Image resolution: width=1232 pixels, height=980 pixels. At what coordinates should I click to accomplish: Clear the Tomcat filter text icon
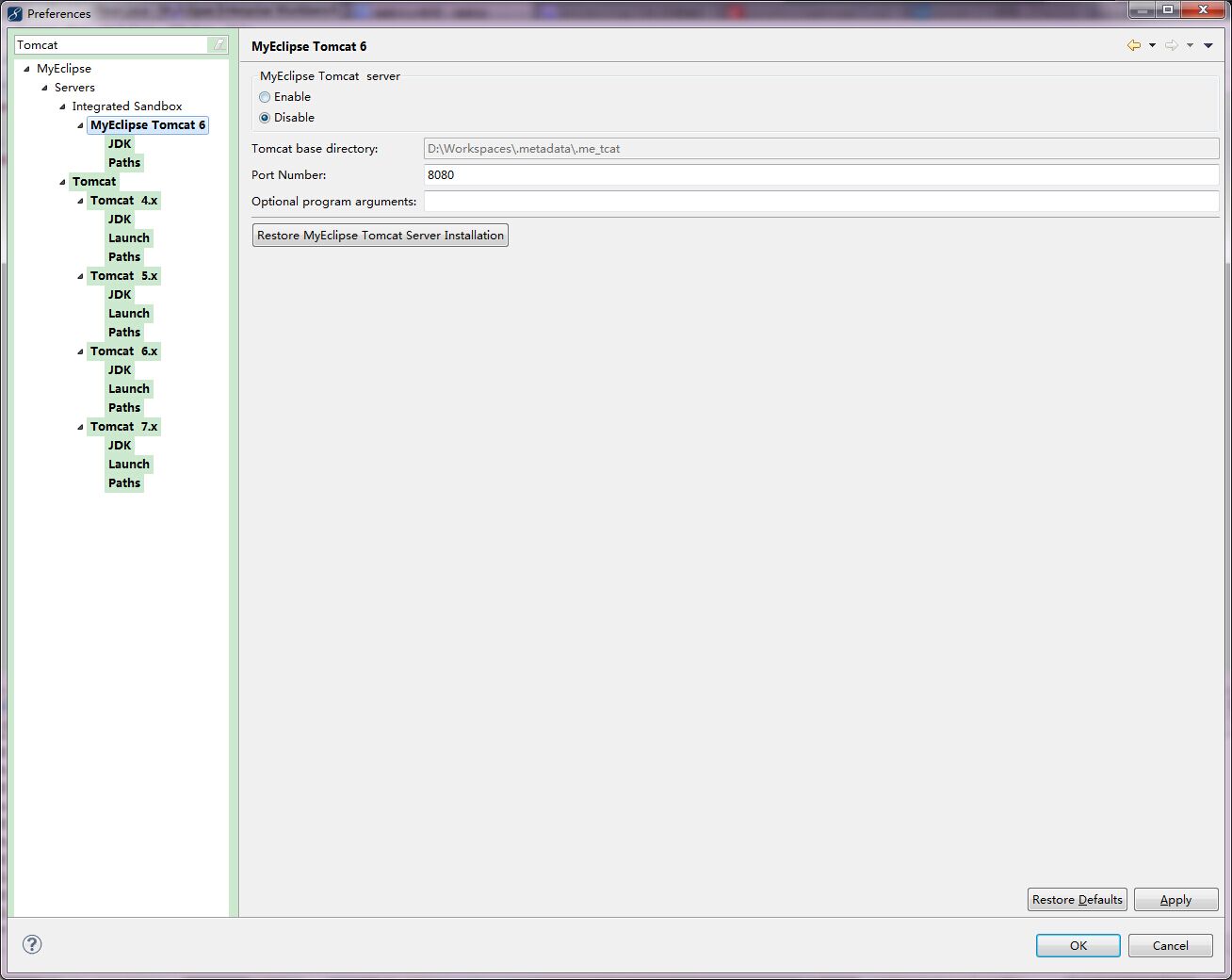coord(219,44)
